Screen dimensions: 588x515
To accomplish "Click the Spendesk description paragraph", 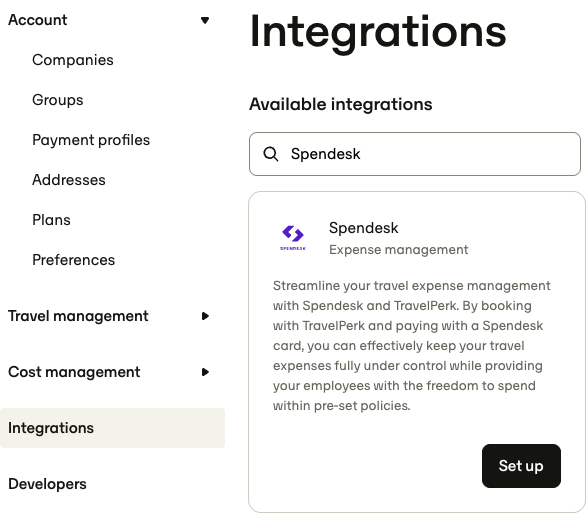I will coord(412,346).
